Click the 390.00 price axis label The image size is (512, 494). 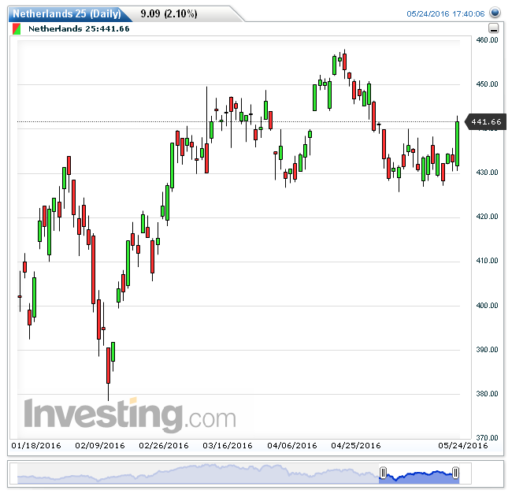click(487, 350)
